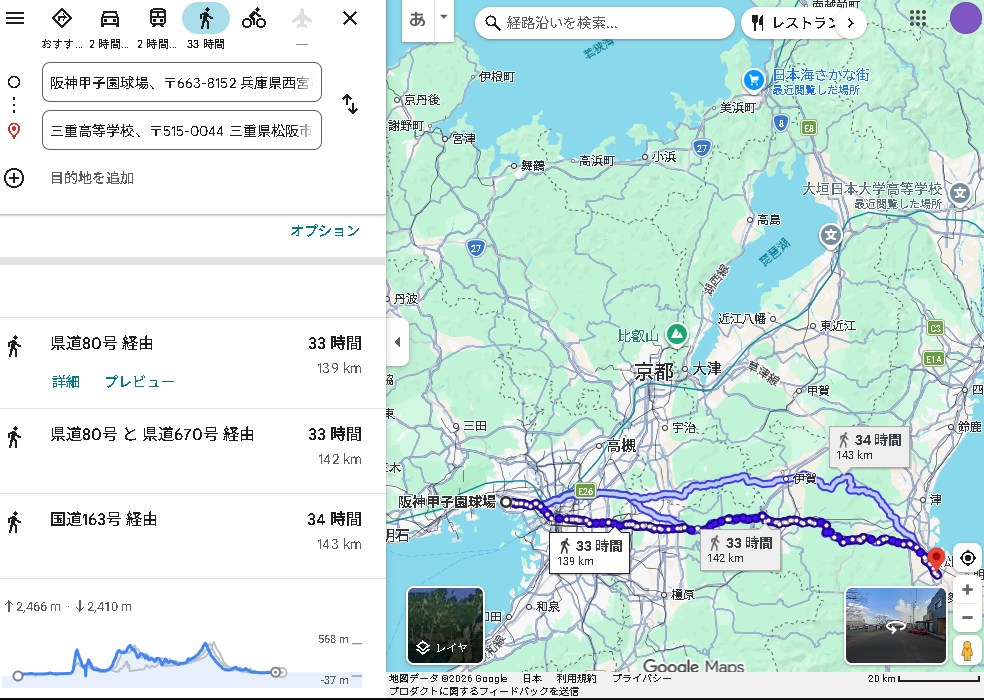Zoom in on the map
This screenshot has height=700, width=984.
click(x=967, y=590)
